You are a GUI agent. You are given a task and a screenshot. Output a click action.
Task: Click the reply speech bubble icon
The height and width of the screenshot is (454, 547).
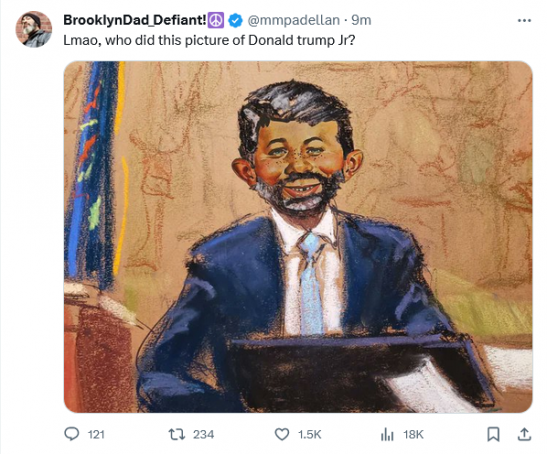point(72,434)
